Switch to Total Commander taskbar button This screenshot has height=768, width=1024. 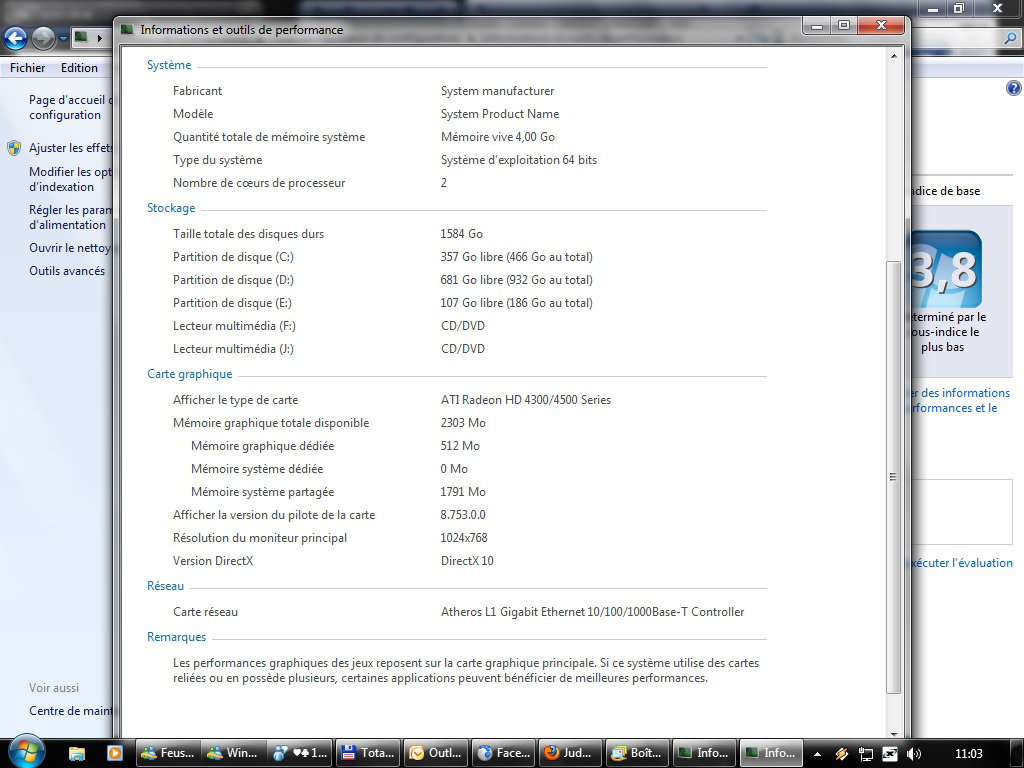(x=368, y=753)
